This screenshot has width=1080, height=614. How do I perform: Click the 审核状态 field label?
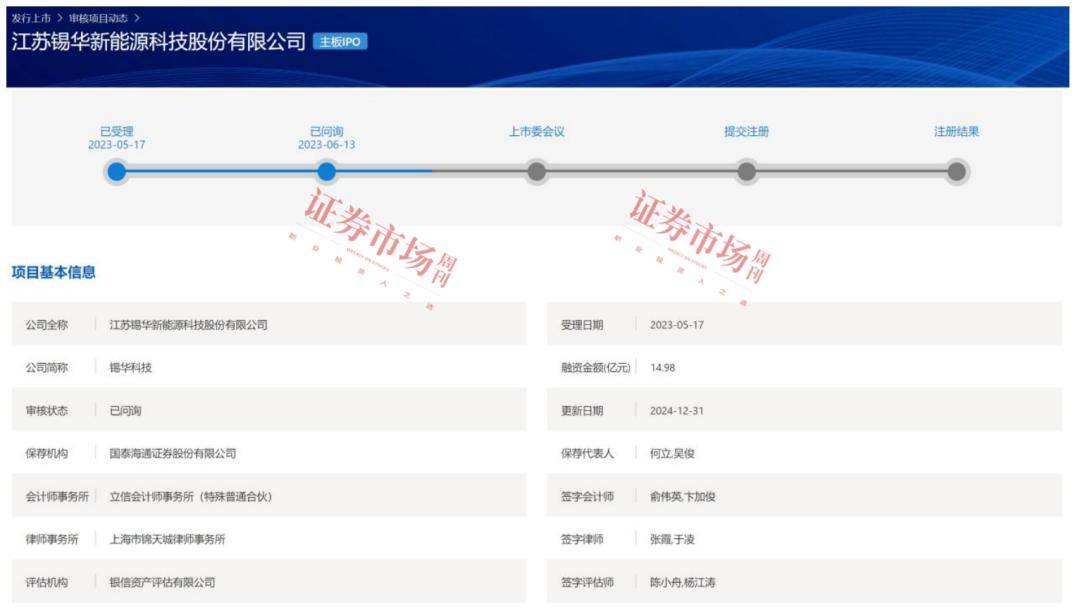point(47,411)
